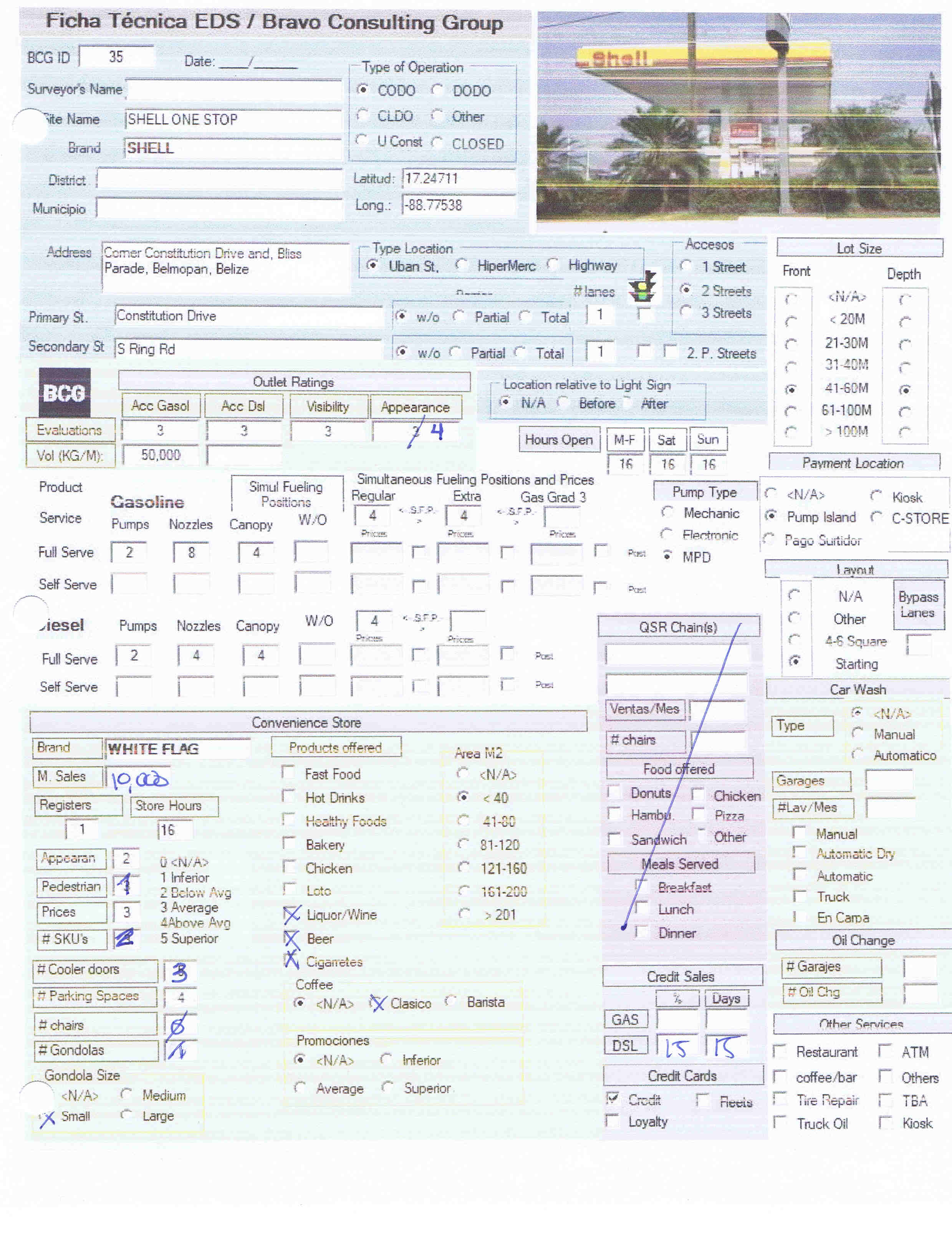
Task: Select Barista coffee option
Action: tap(450, 1002)
